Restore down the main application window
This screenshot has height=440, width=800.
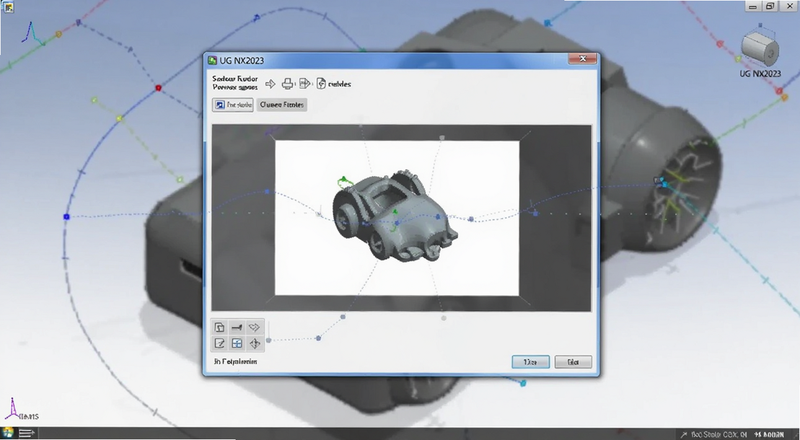click(x=770, y=6)
